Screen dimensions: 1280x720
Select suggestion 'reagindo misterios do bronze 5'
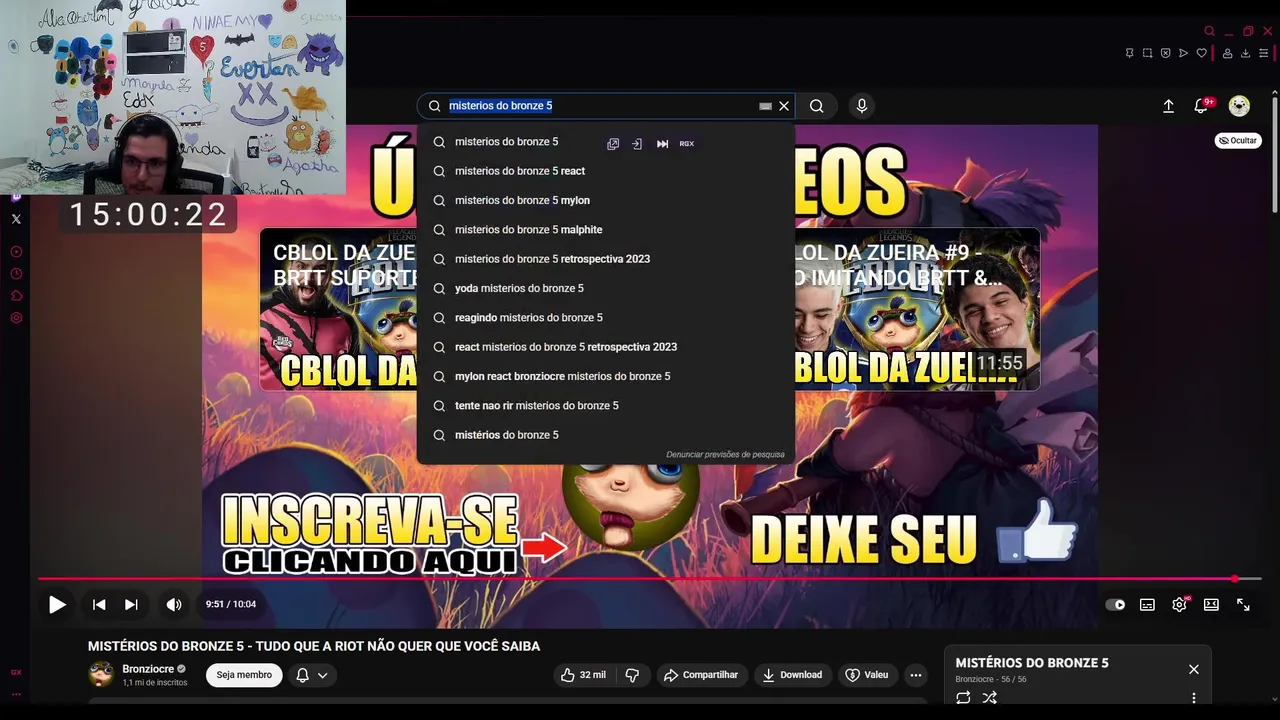coord(606,318)
